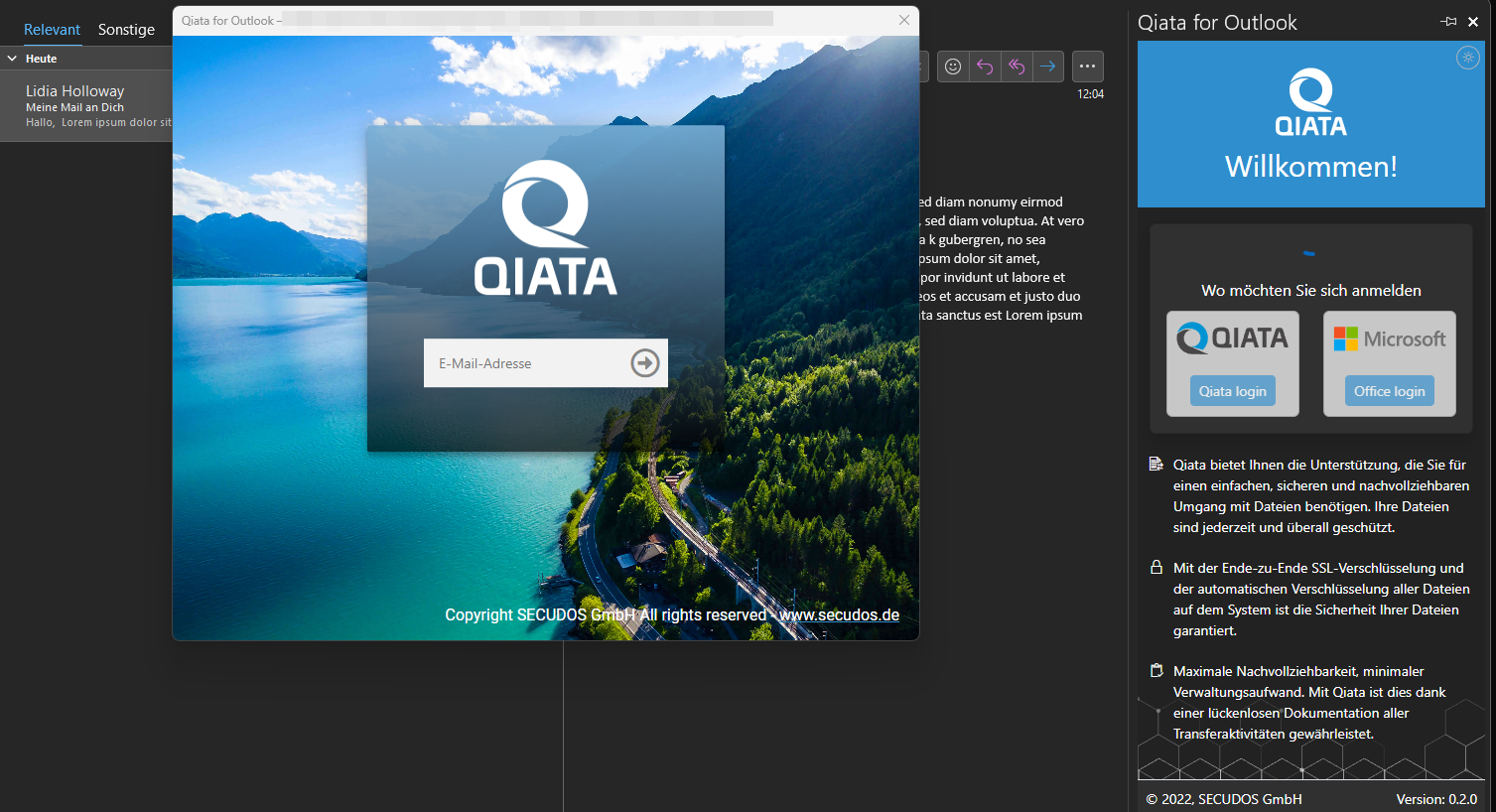Open the emoji reaction icon

953,67
